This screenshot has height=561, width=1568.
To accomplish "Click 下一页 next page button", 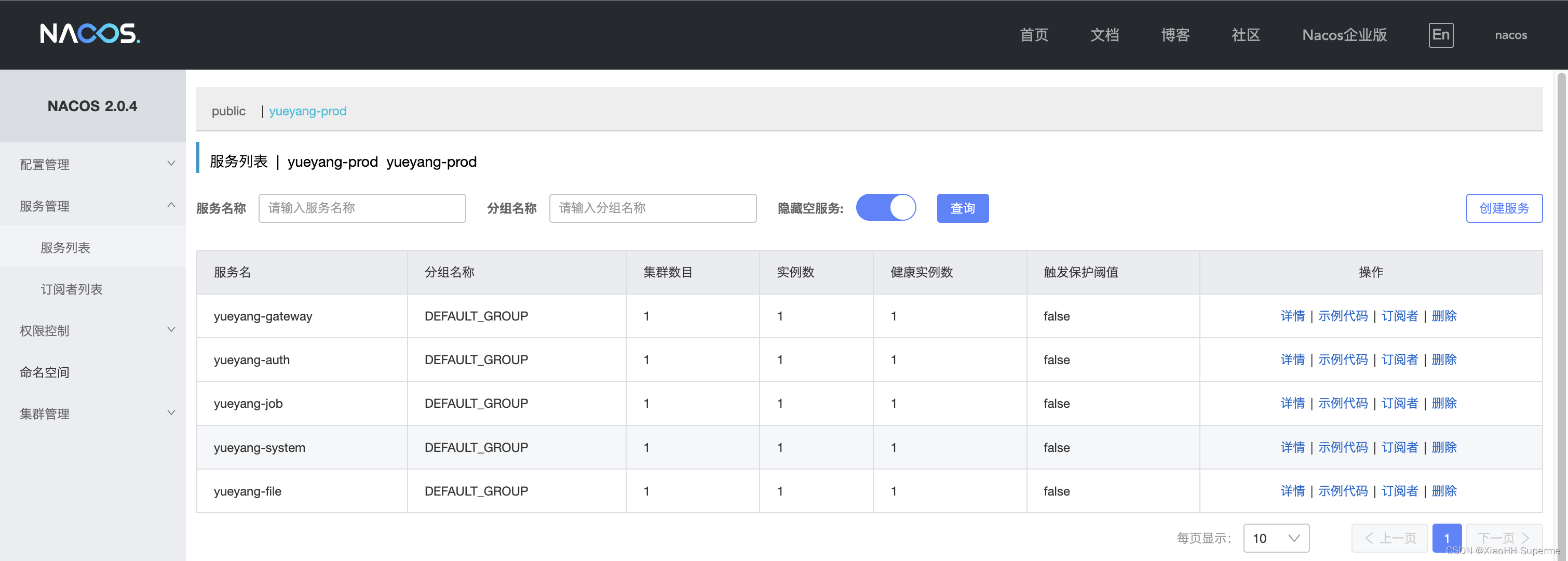I will tap(1504, 538).
